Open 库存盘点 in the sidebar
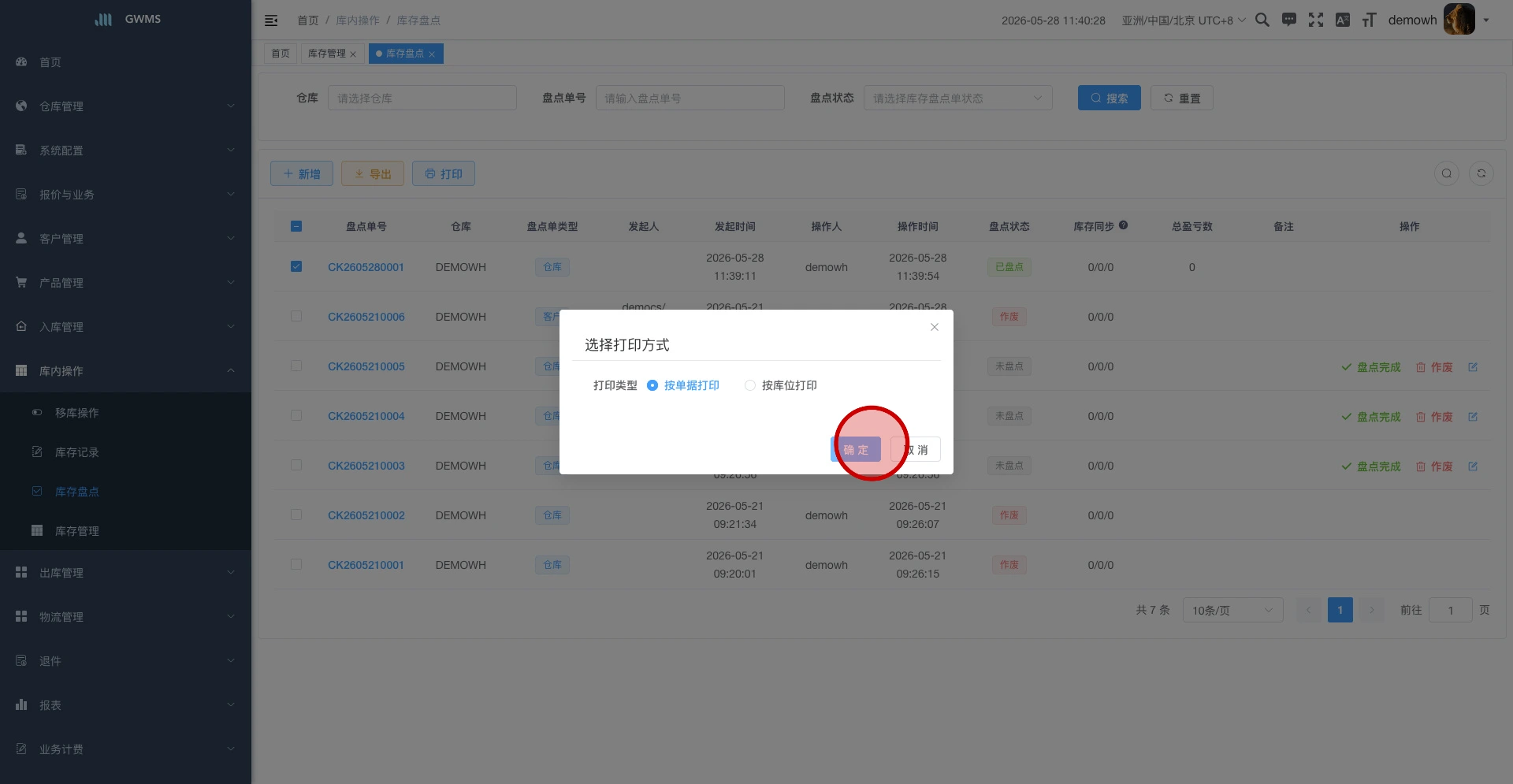Image resolution: width=1513 pixels, height=784 pixels. (126, 491)
